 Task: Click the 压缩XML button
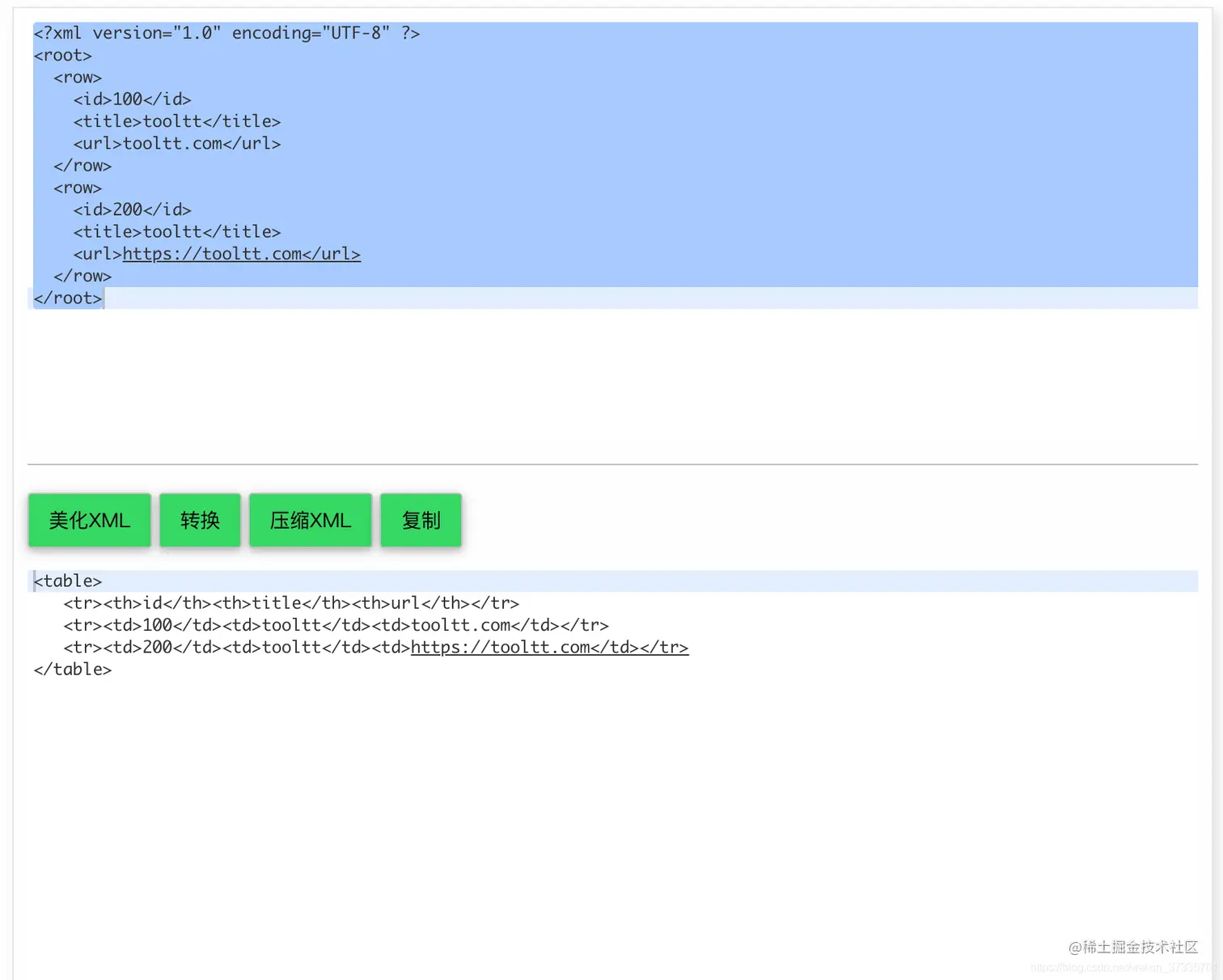click(x=311, y=520)
